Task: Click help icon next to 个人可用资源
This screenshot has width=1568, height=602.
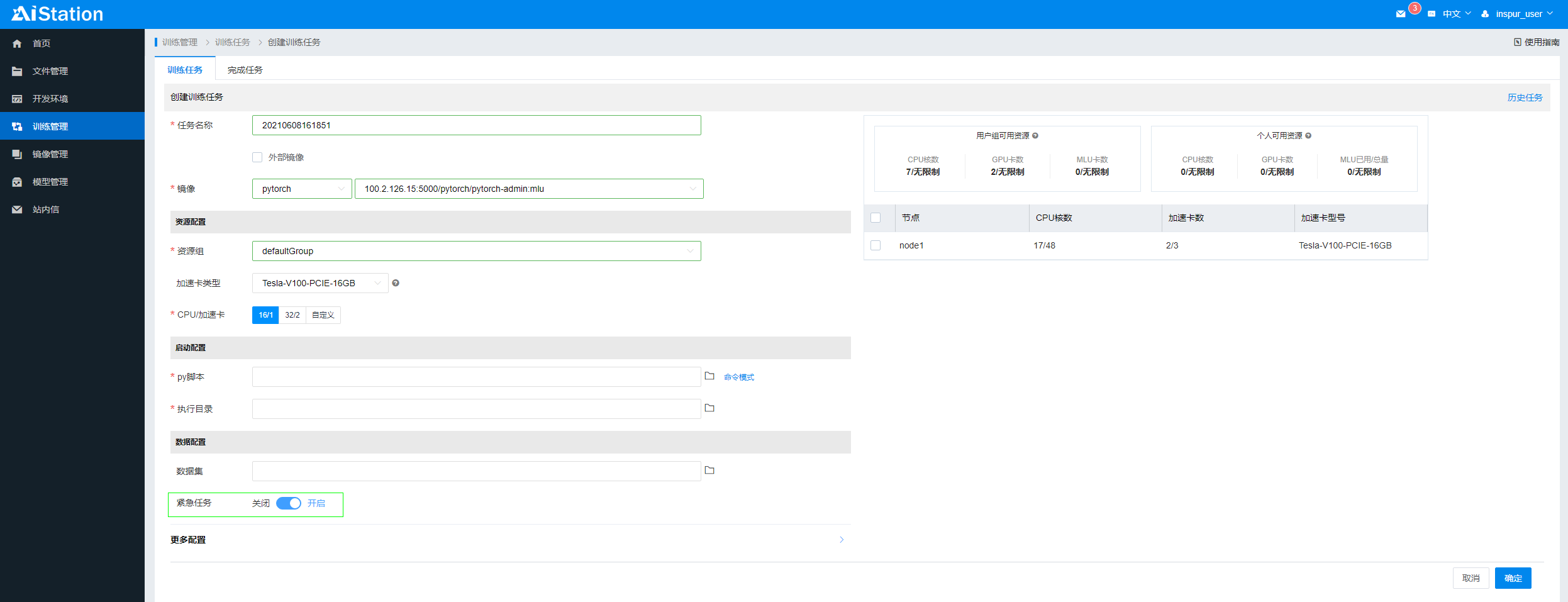Action: pyautogui.click(x=1308, y=136)
